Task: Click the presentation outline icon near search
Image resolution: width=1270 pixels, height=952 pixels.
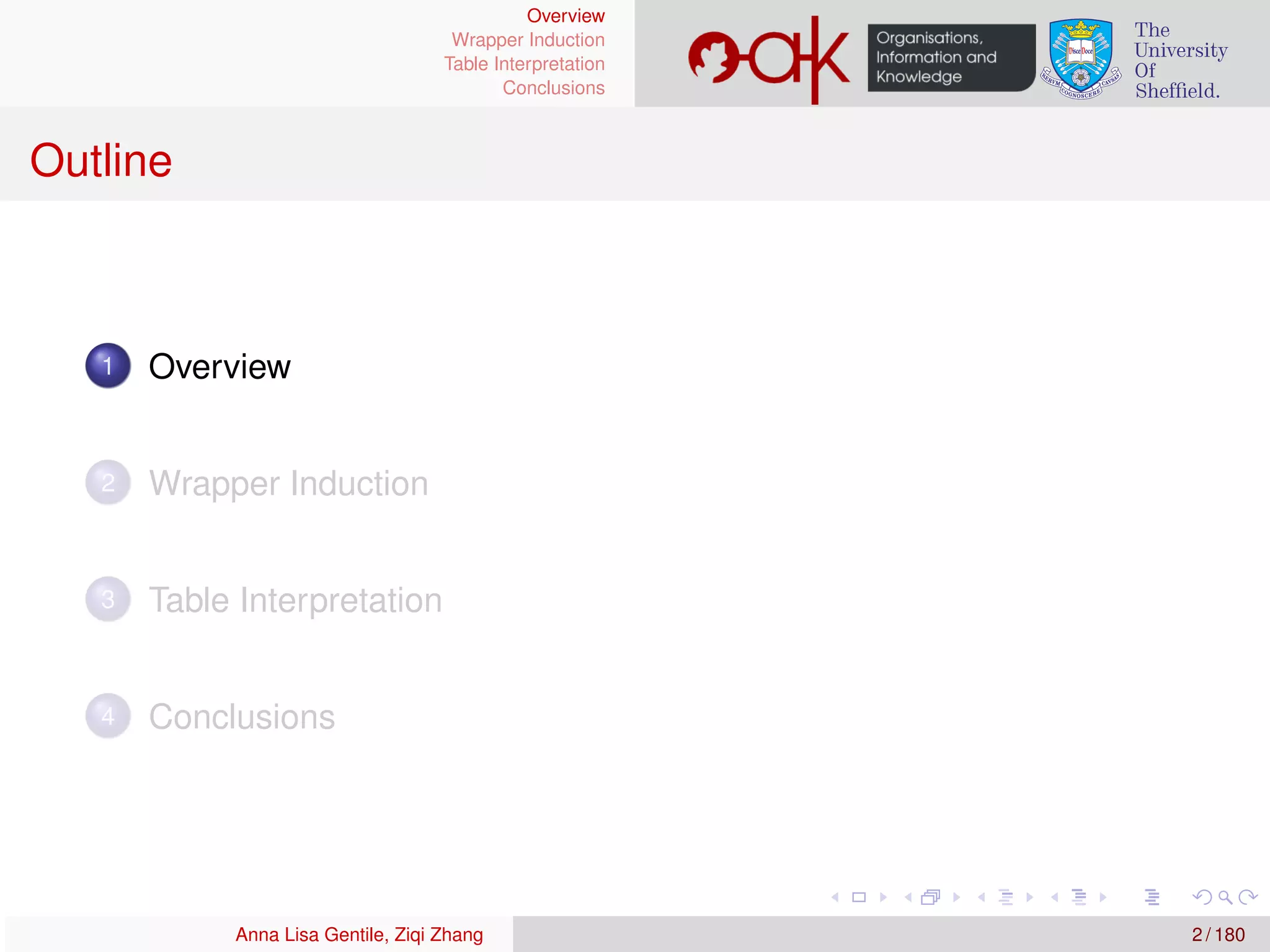Action: pos(1152,897)
